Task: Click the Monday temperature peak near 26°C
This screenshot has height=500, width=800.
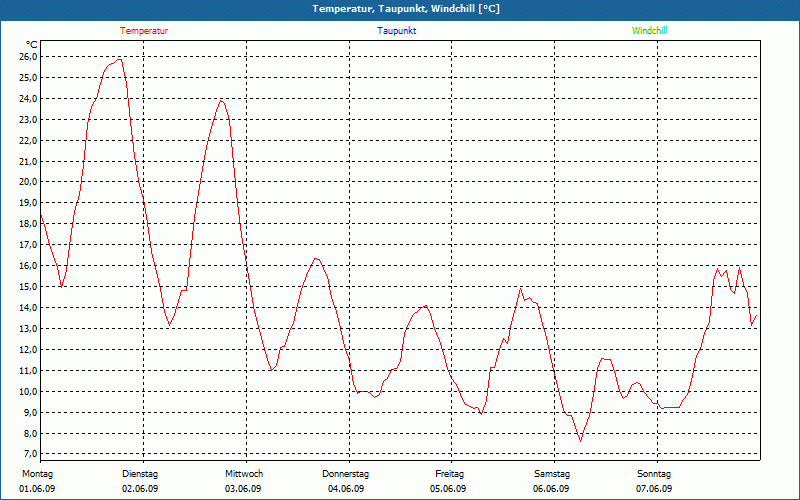Action: (119, 60)
